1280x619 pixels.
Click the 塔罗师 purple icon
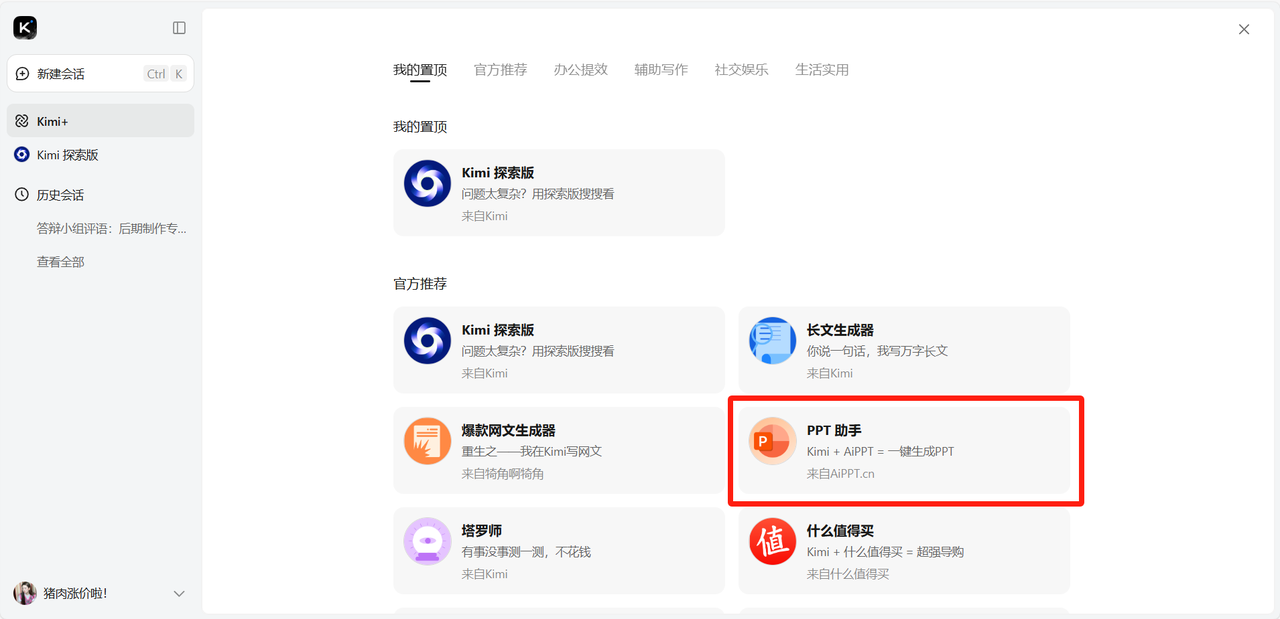click(427, 541)
